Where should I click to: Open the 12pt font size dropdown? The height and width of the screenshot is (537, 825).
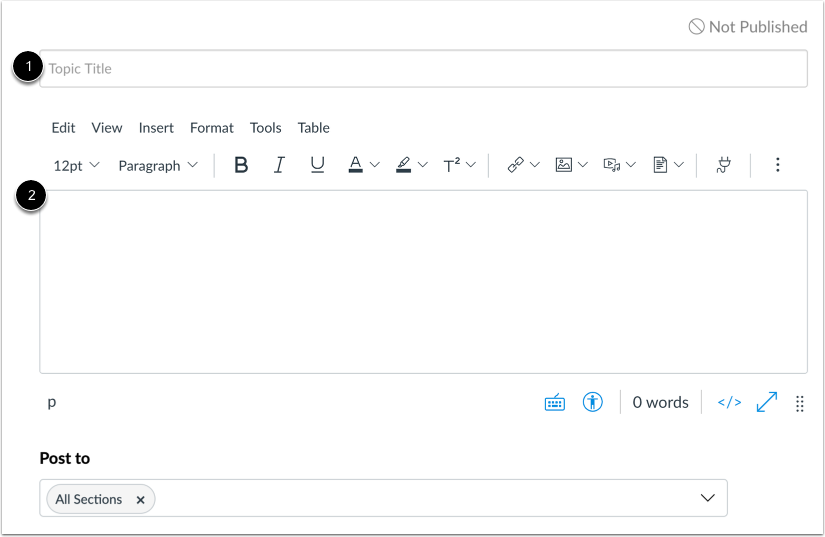click(x=76, y=166)
